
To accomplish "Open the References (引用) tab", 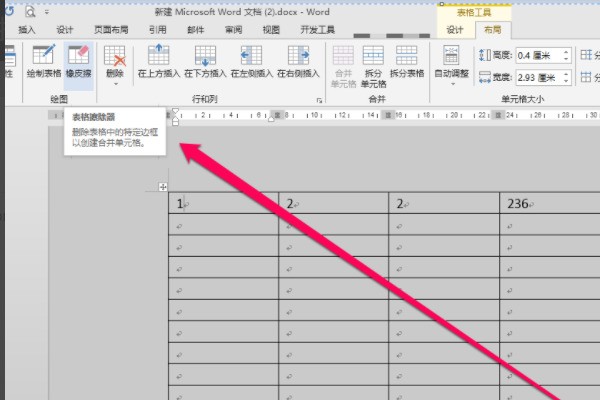I will [x=158, y=30].
